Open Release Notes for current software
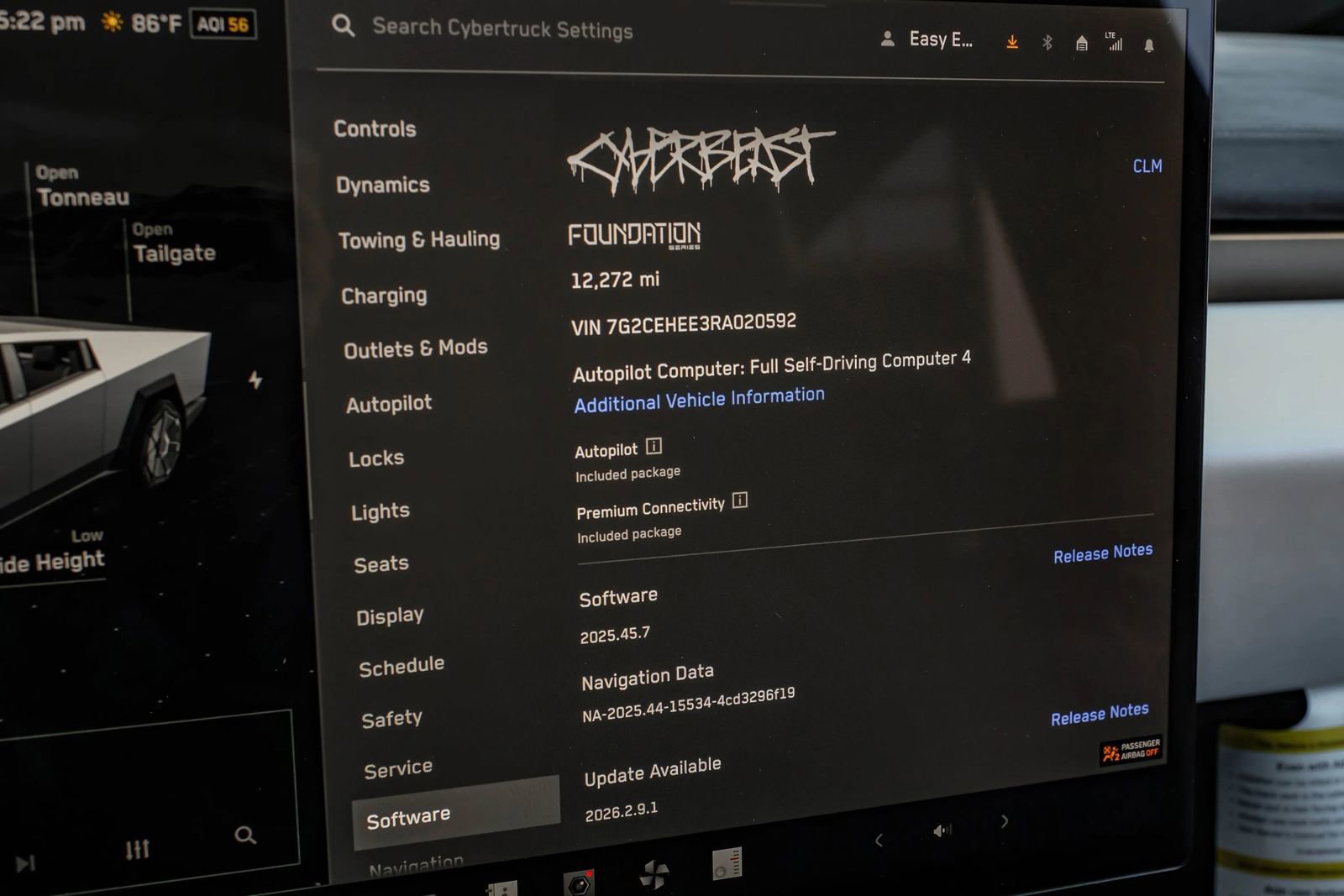The image size is (1344, 896). click(x=1103, y=553)
